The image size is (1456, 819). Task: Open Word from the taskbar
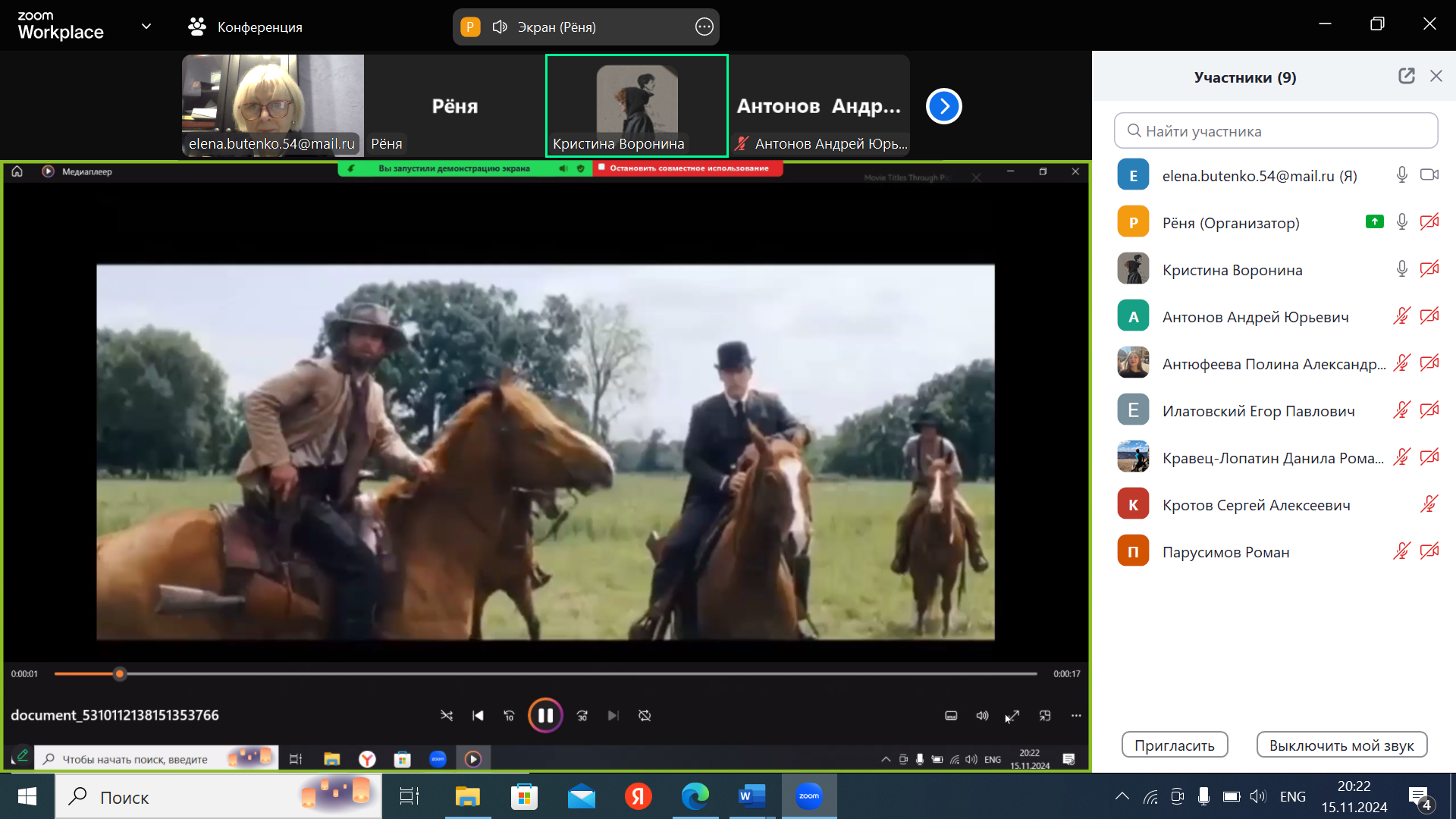pos(752,796)
